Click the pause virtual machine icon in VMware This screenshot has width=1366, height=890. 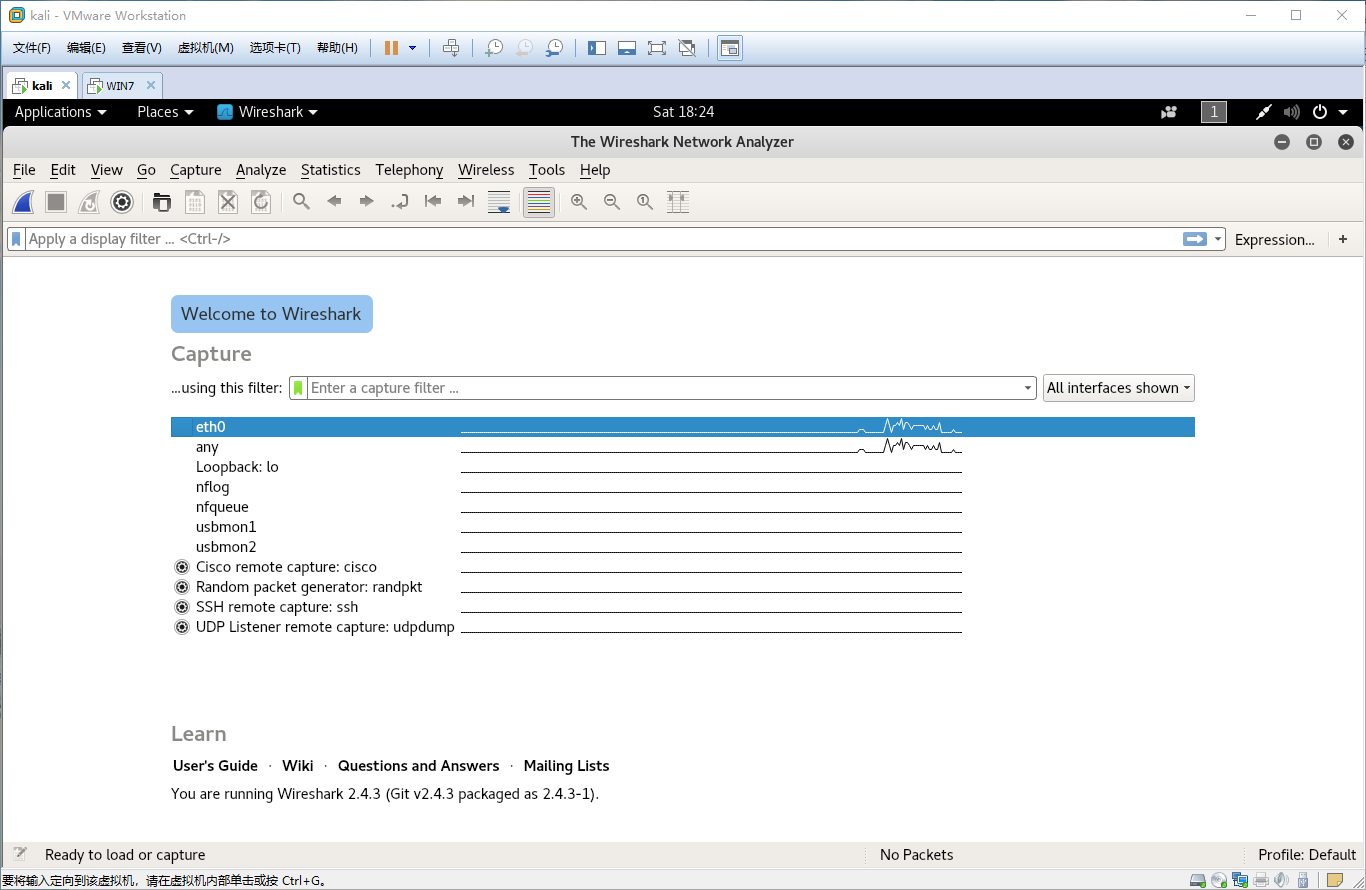[391, 48]
